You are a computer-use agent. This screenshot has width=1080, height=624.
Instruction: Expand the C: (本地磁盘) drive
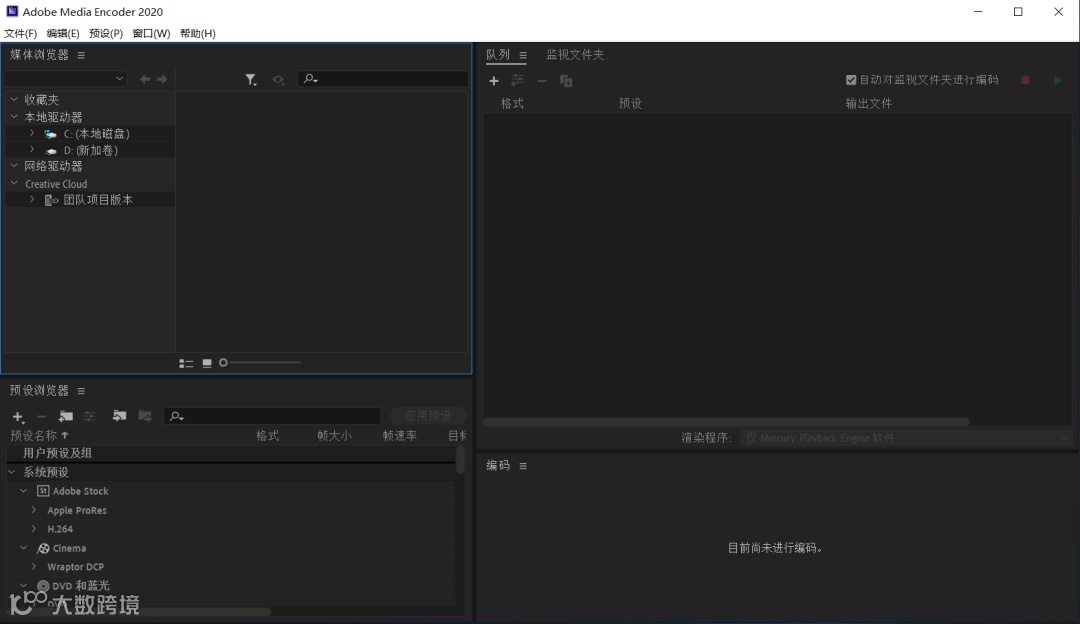tap(32, 133)
